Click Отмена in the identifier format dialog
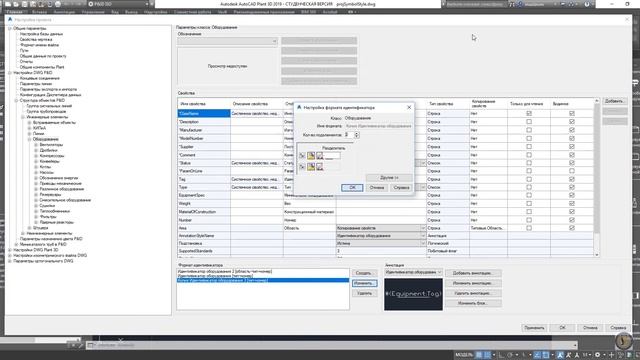Image resolution: width=640 pixels, height=360 pixels. (x=377, y=187)
